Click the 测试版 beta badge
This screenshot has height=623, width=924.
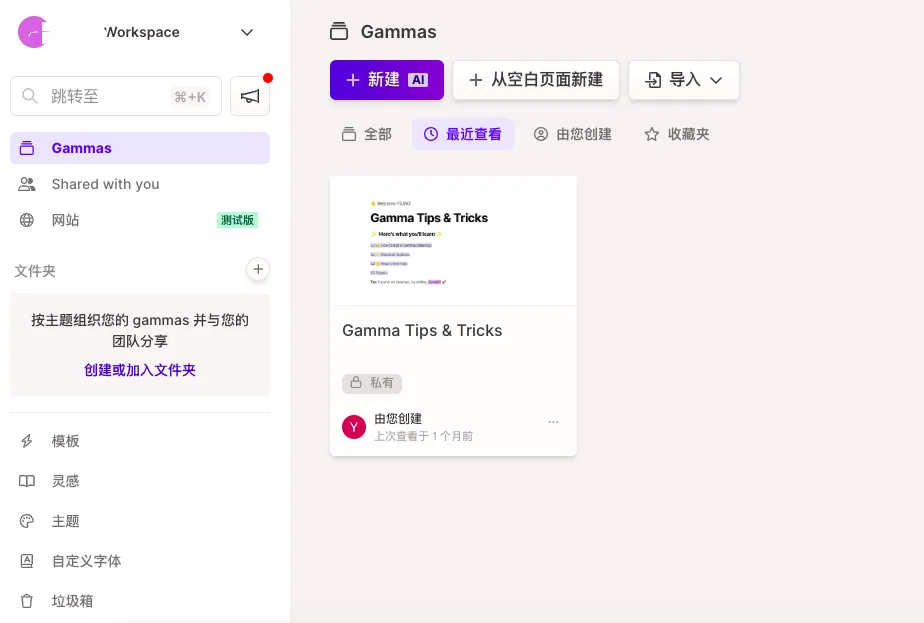[x=237, y=220]
